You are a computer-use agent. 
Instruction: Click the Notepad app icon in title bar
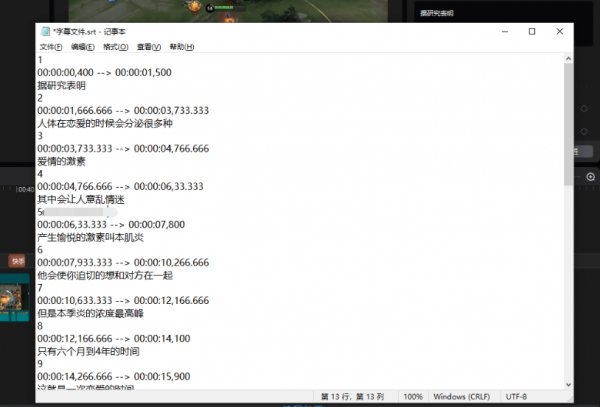44,32
